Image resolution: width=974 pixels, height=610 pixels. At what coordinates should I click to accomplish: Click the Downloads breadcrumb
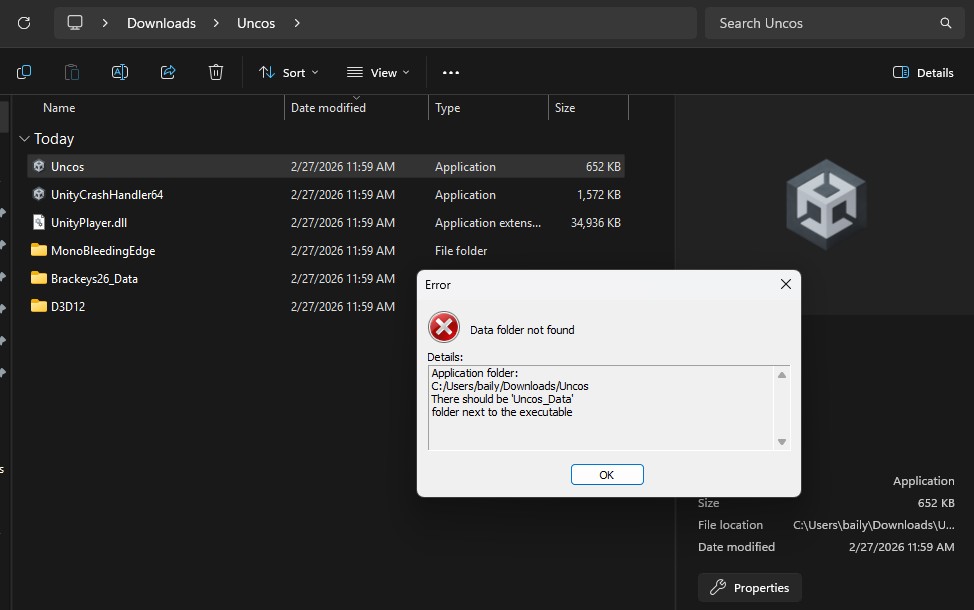click(x=161, y=23)
